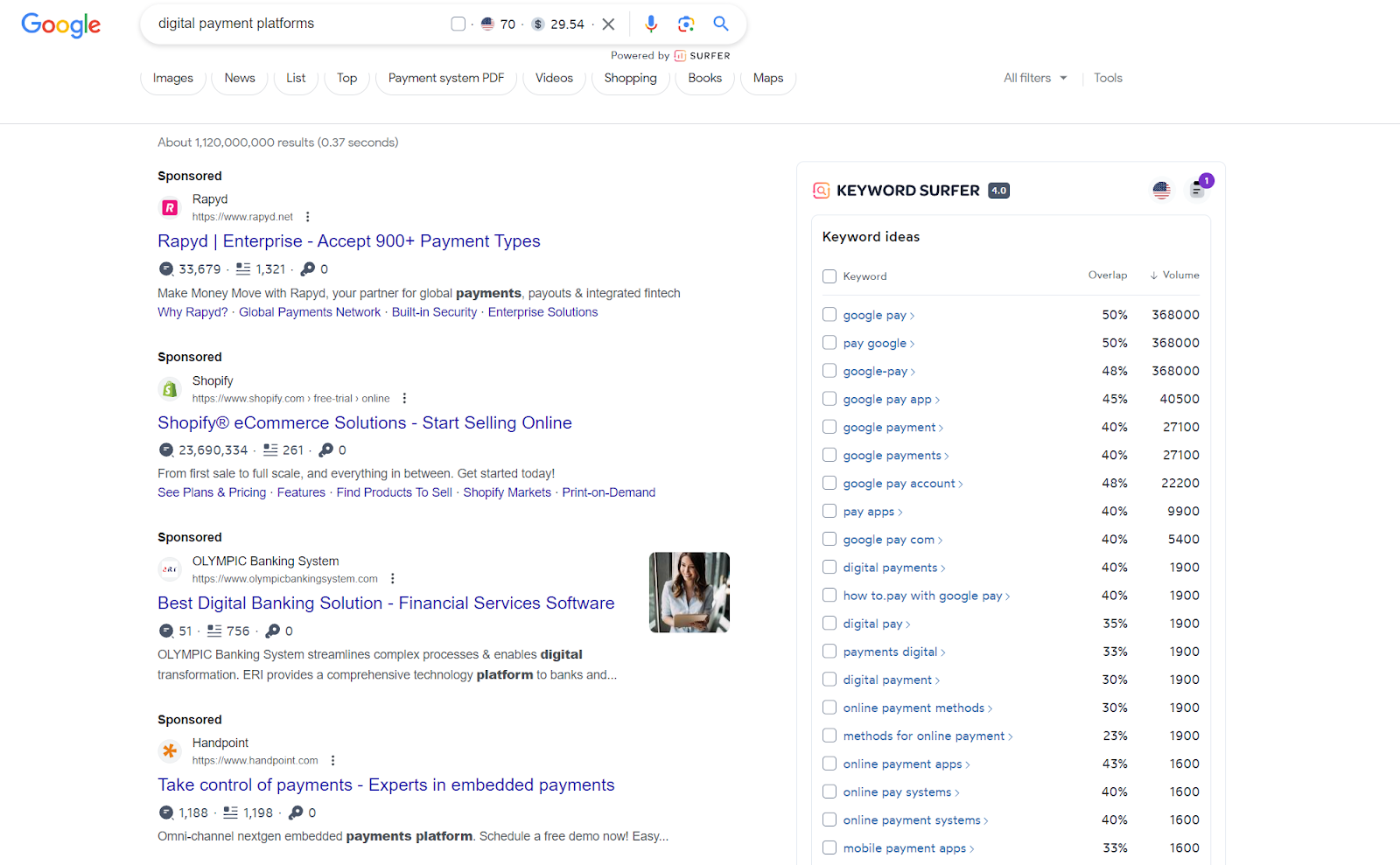Click the Shopify favicon
Screen dimensions: 1400x865
coord(170,389)
